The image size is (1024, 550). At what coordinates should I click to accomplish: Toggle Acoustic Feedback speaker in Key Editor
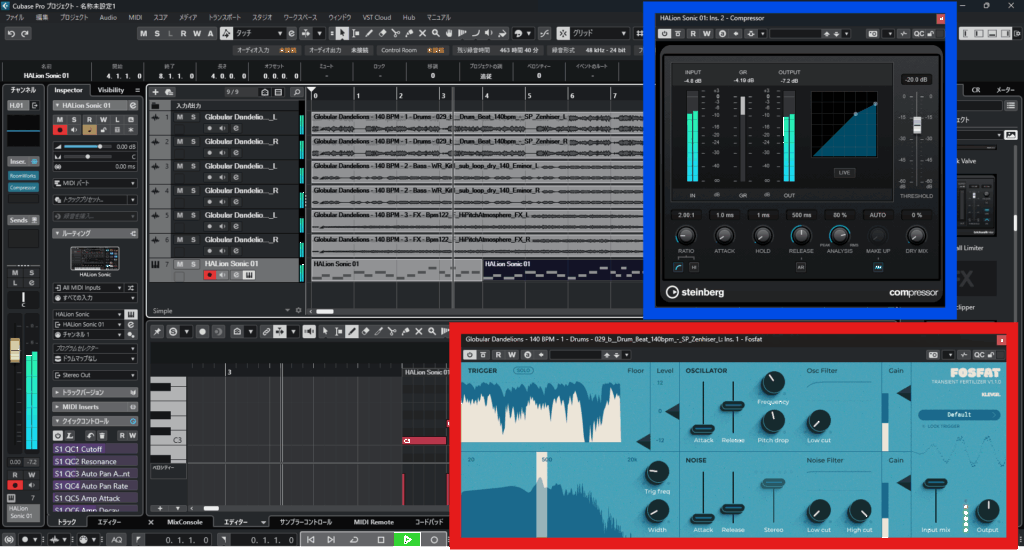tap(310, 332)
